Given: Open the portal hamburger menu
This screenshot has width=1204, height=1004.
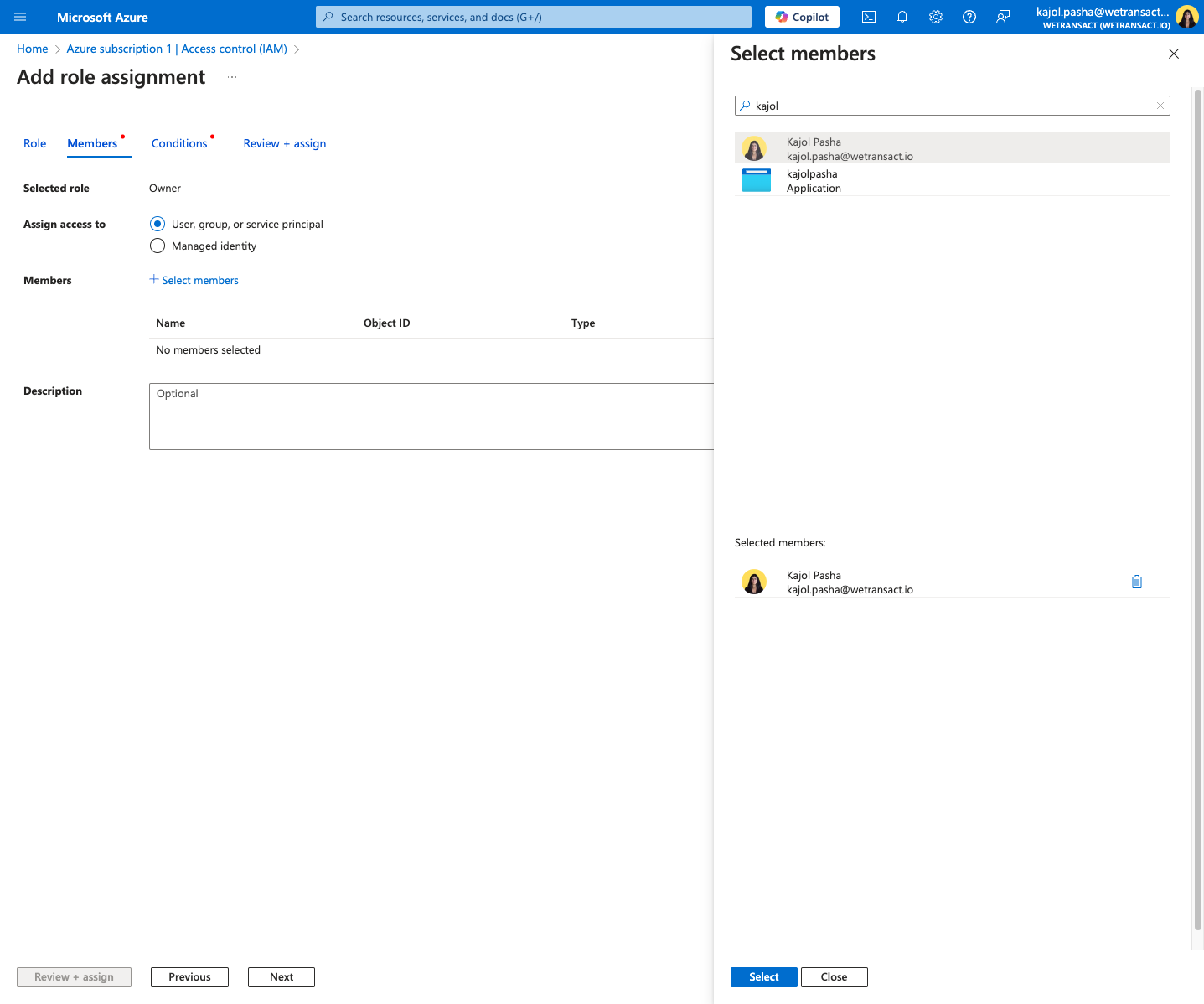Looking at the screenshot, I should [x=20, y=17].
